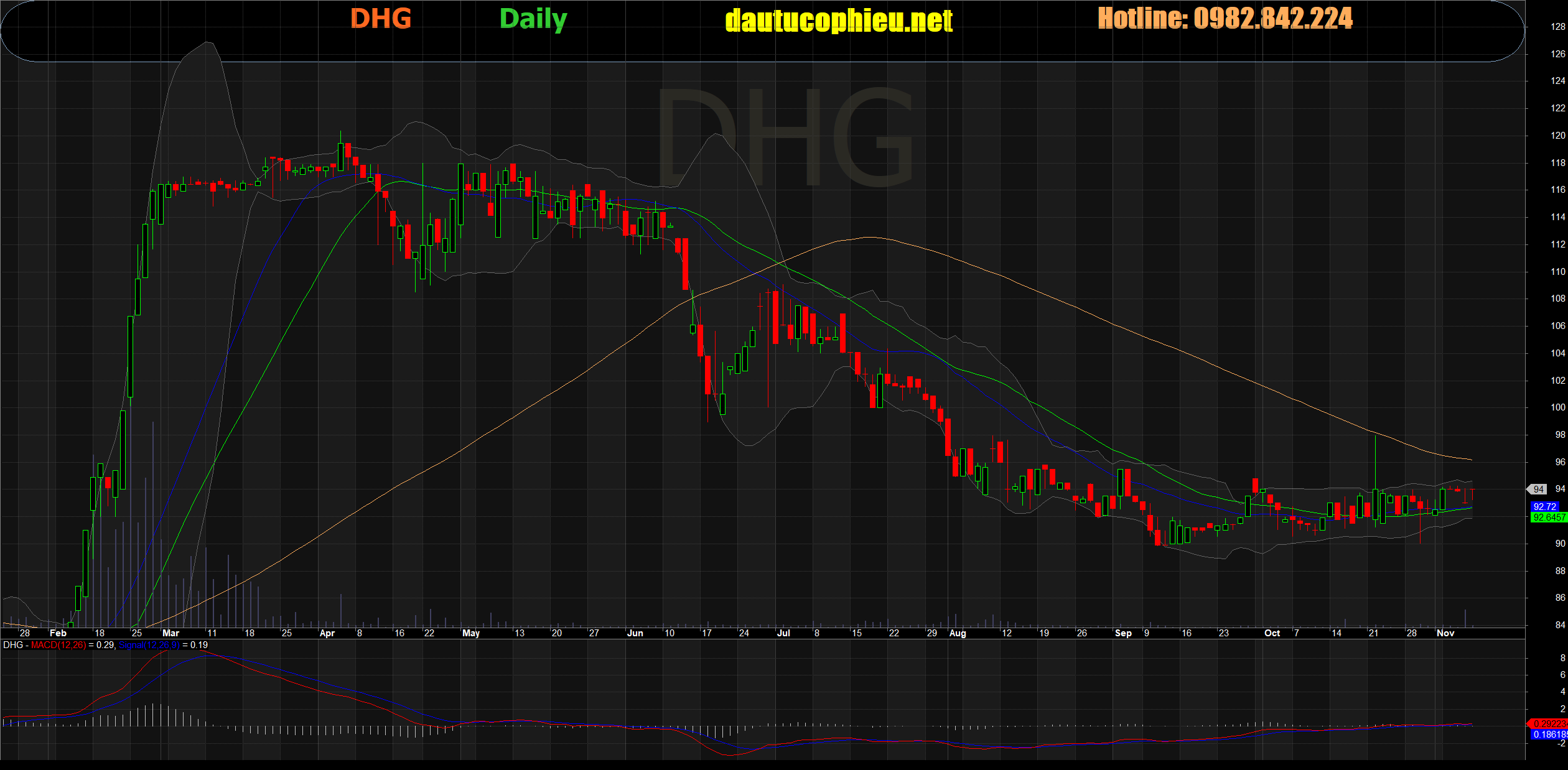Click the orange DHG ticker title
Viewport: 1568px width, 770px height.
(381, 19)
